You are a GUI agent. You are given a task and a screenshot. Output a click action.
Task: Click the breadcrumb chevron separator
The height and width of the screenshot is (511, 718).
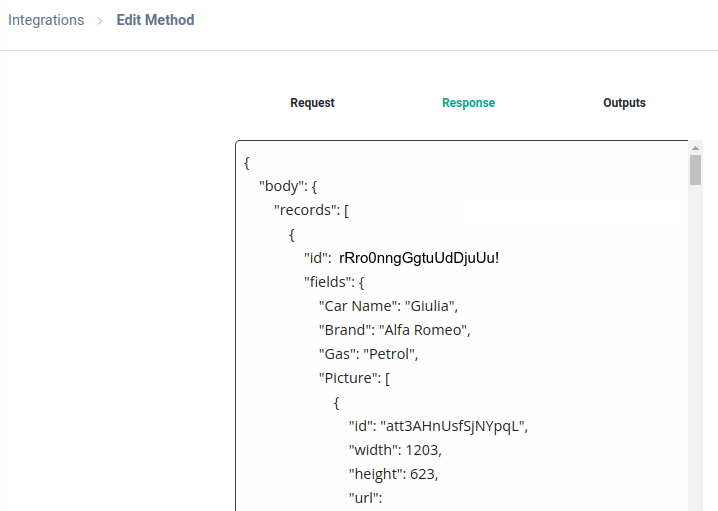pyautogui.click(x=100, y=21)
